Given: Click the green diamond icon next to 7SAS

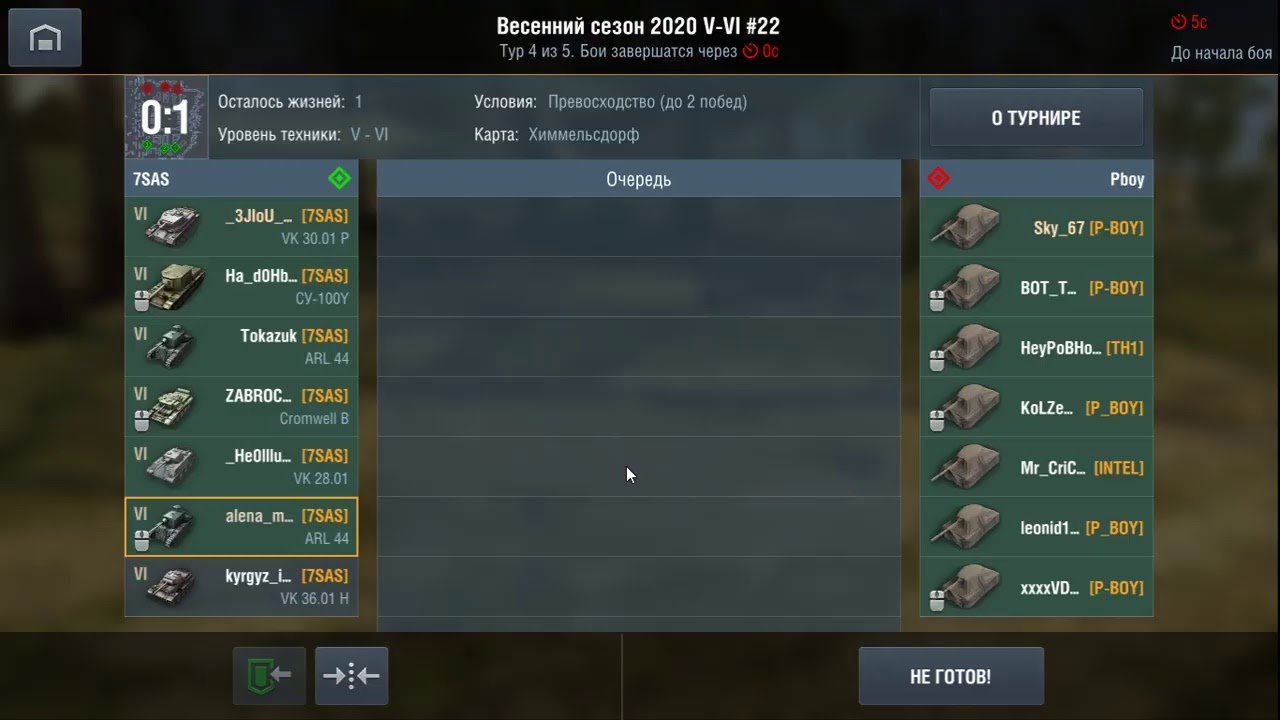Looking at the screenshot, I should coord(339,179).
